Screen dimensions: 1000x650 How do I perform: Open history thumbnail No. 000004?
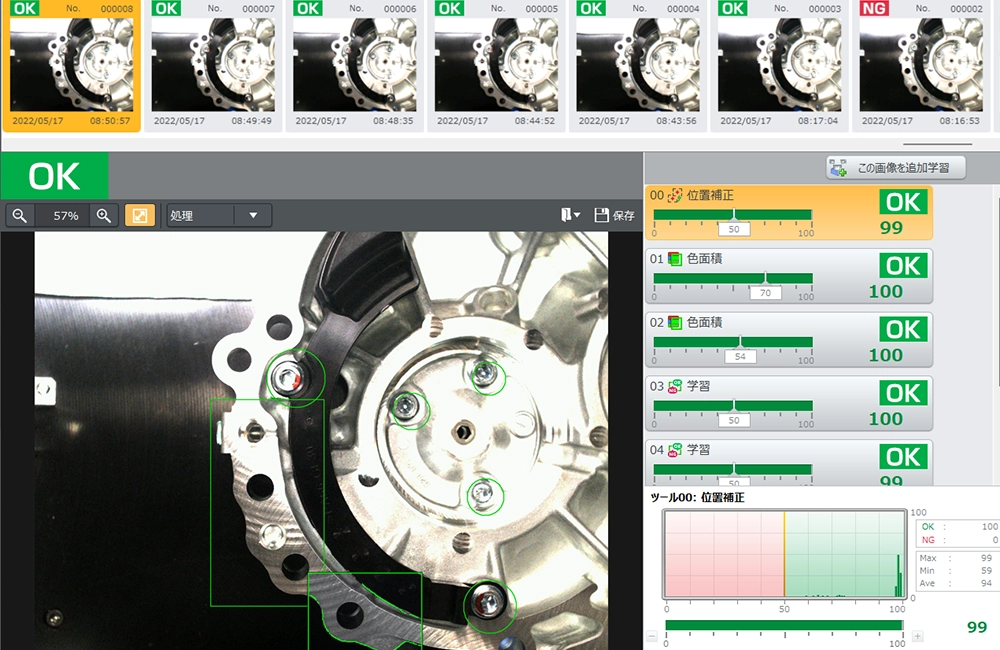pos(638,65)
